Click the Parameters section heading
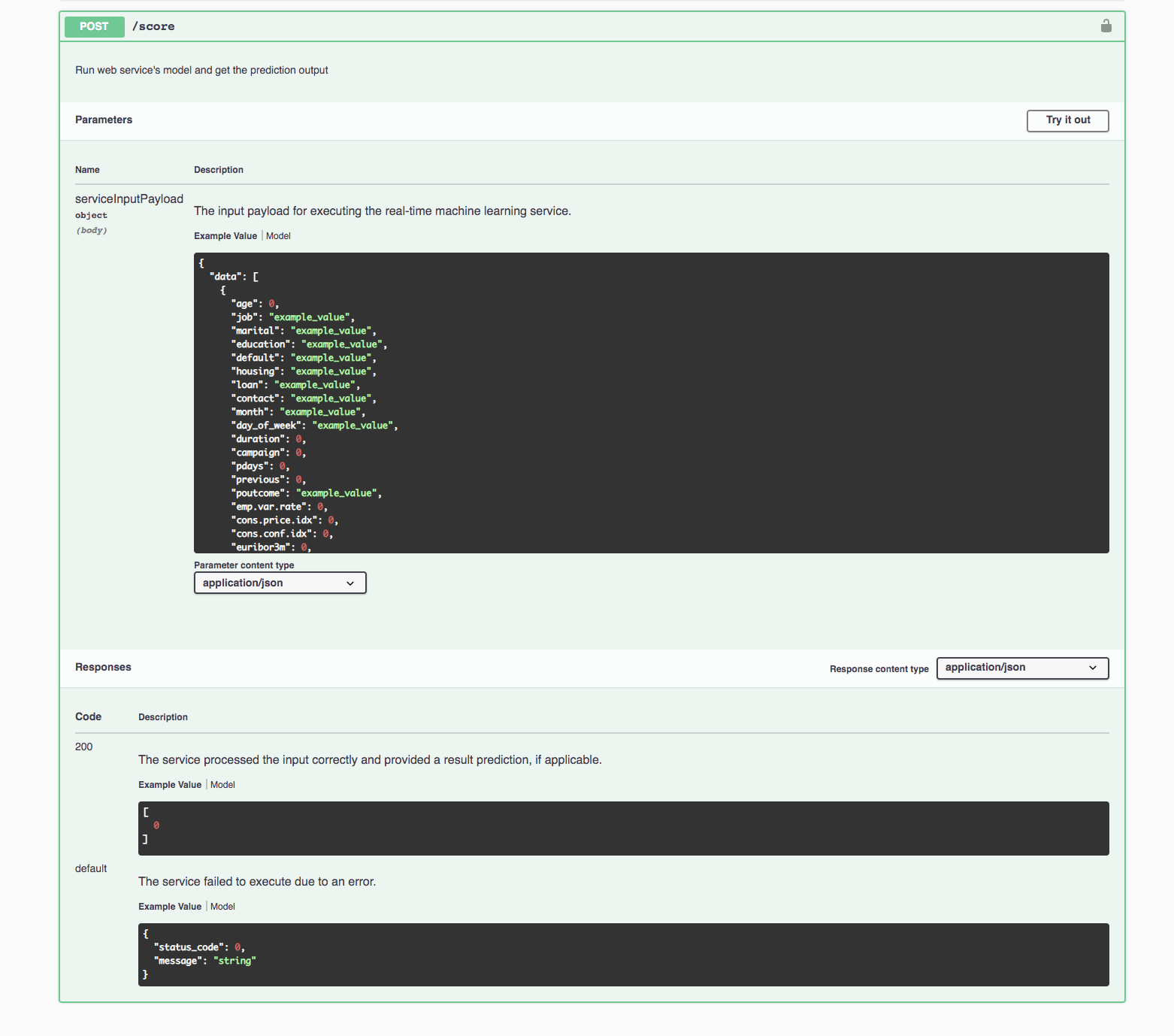 click(104, 120)
